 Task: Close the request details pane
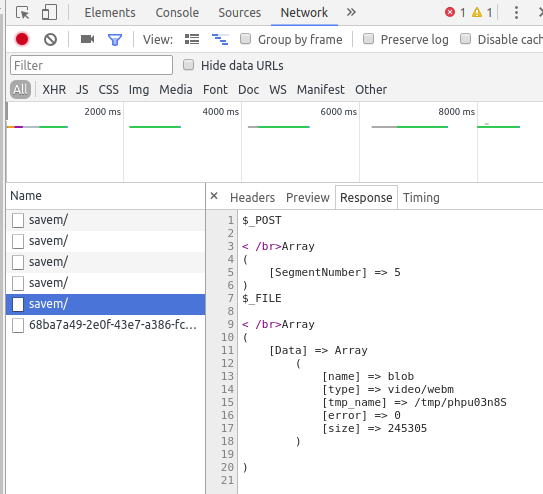(x=214, y=196)
